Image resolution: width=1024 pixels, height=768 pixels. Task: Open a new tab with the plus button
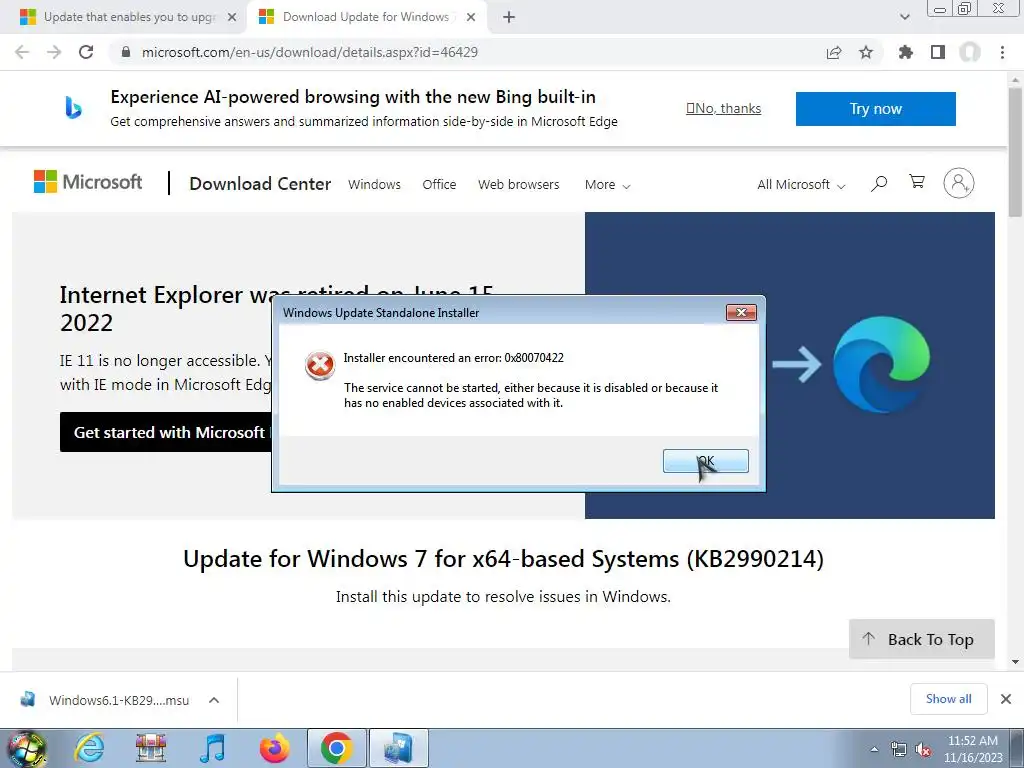pyautogui.click(x=509, y=17)
